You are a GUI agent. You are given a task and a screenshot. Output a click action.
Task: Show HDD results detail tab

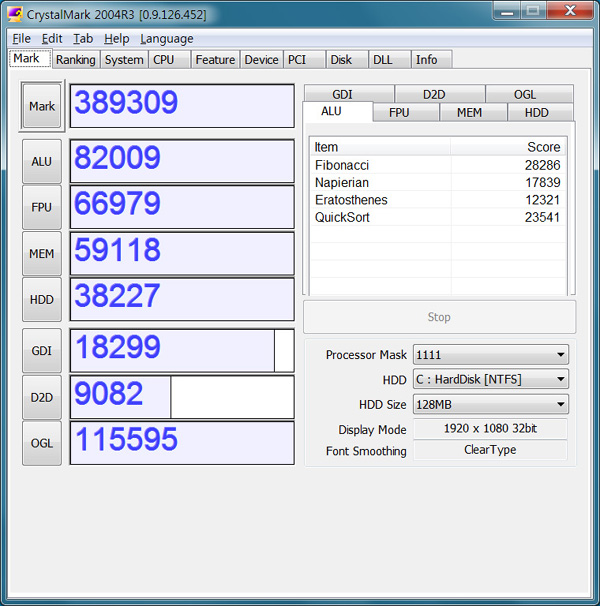tap(540, 112)
